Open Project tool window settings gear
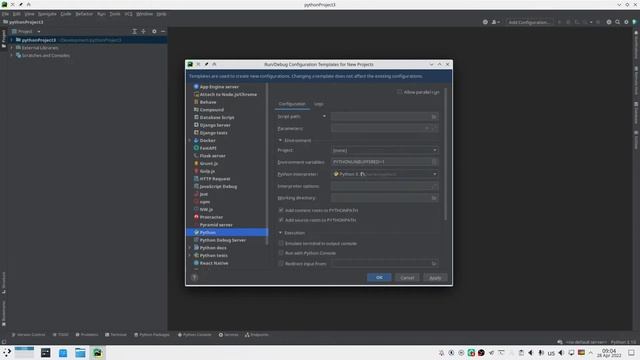The height and width of the screenshot is (360, 640). [154, 31]
